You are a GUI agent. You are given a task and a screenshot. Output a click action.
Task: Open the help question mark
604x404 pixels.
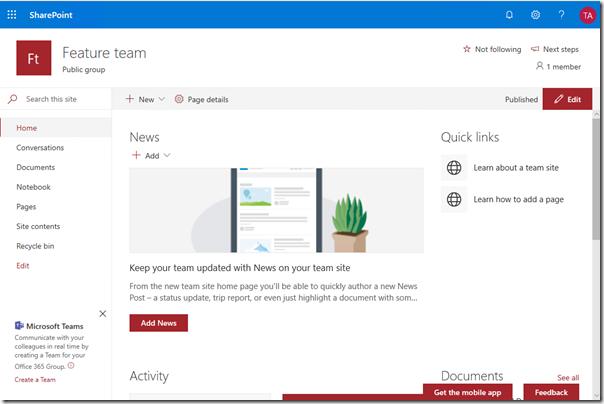(562, 15)
